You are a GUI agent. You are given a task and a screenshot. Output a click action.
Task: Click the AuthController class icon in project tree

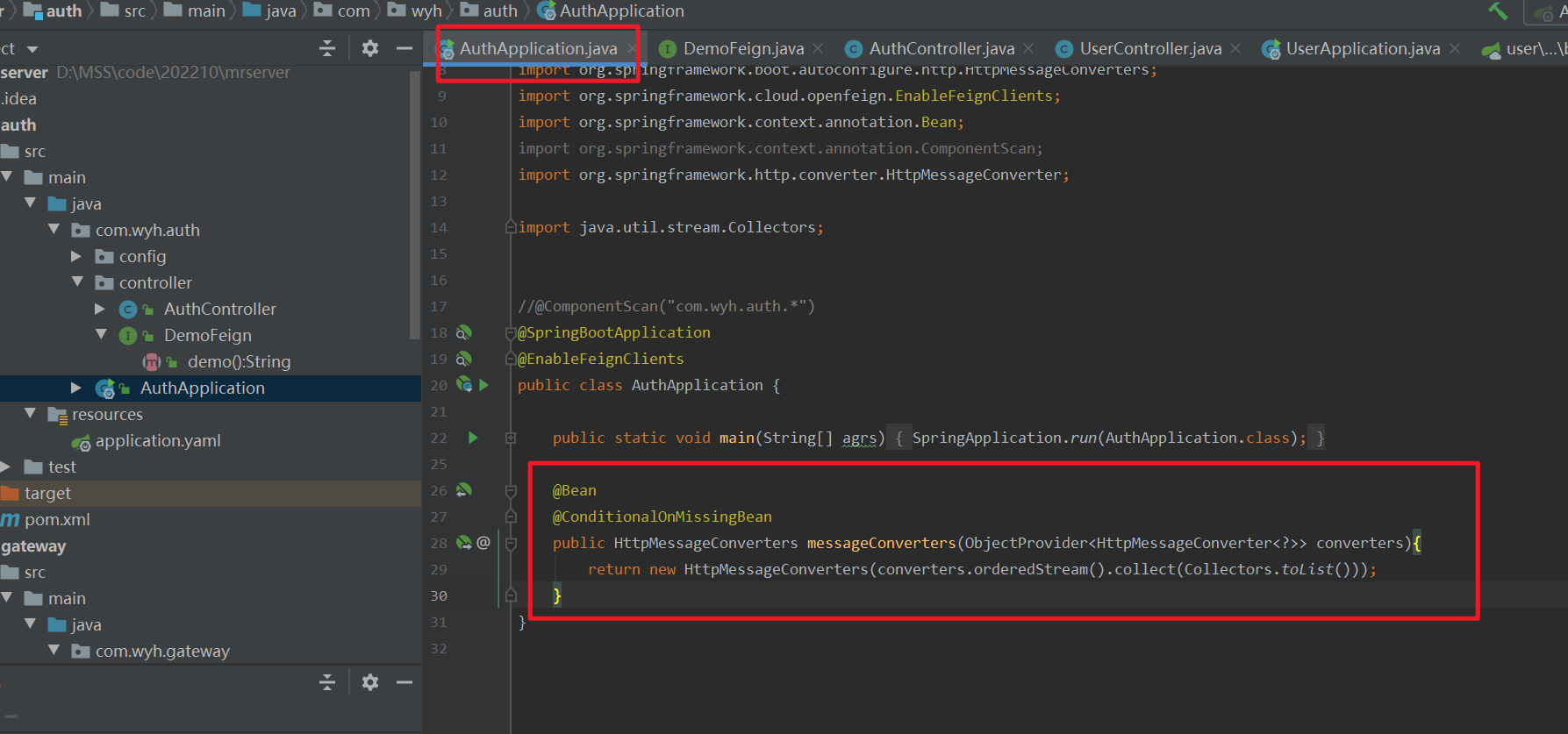128,310
